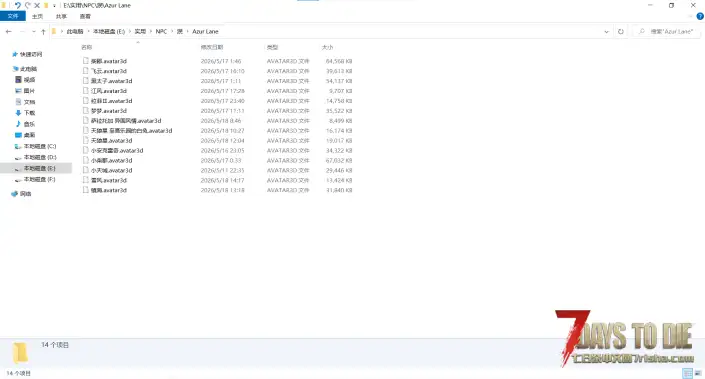Click the file icon of the 54,137 KB file
The image size is (705, 379).
click(x=85, y=81)
